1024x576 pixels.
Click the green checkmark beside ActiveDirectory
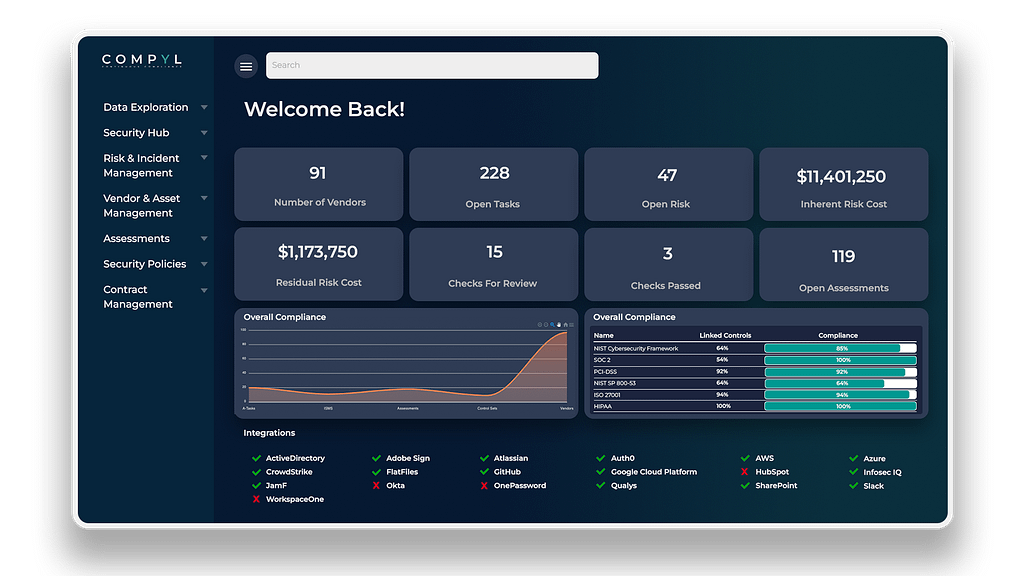pos(257,458)
